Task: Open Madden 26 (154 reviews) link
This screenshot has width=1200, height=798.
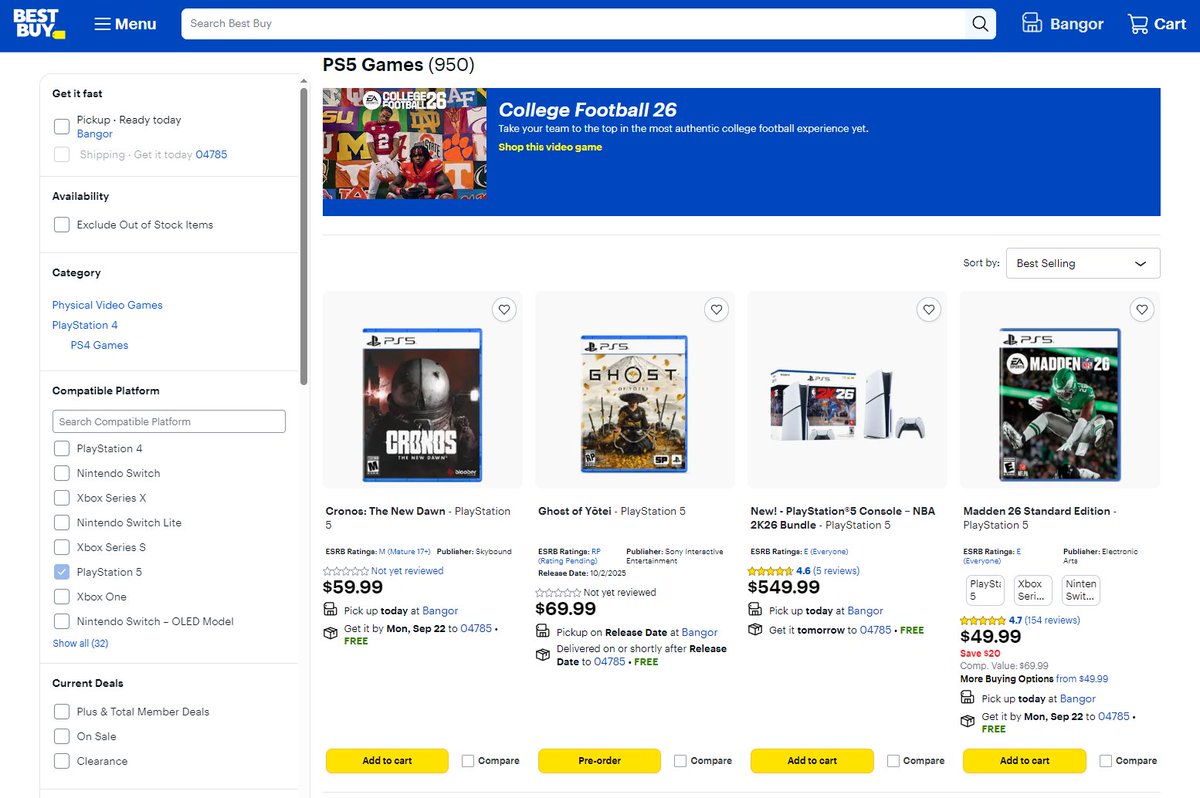Action: pyautogui.click(x=1052, y=620)
